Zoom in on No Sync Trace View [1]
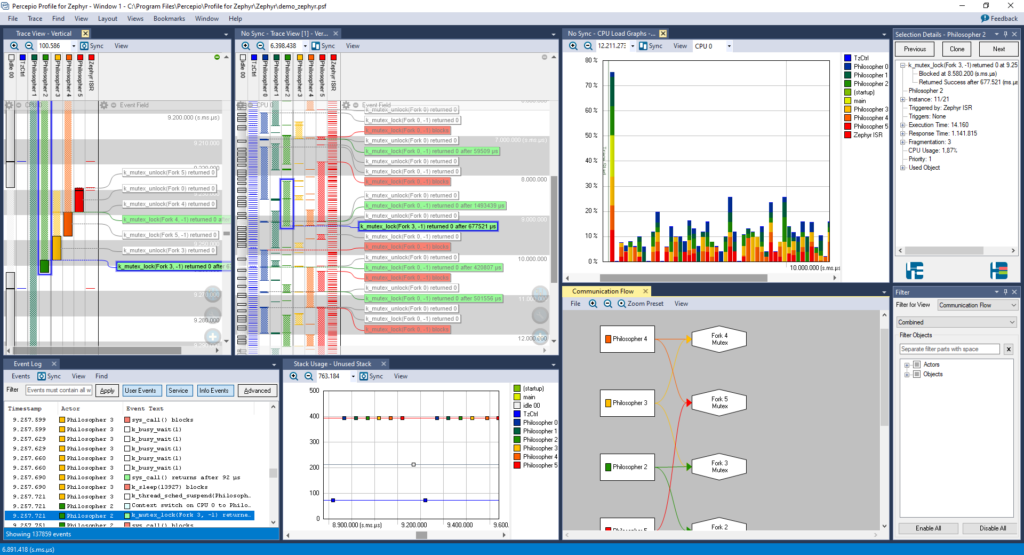Screen dimensions: 1024x555 (x=246, y=46)
